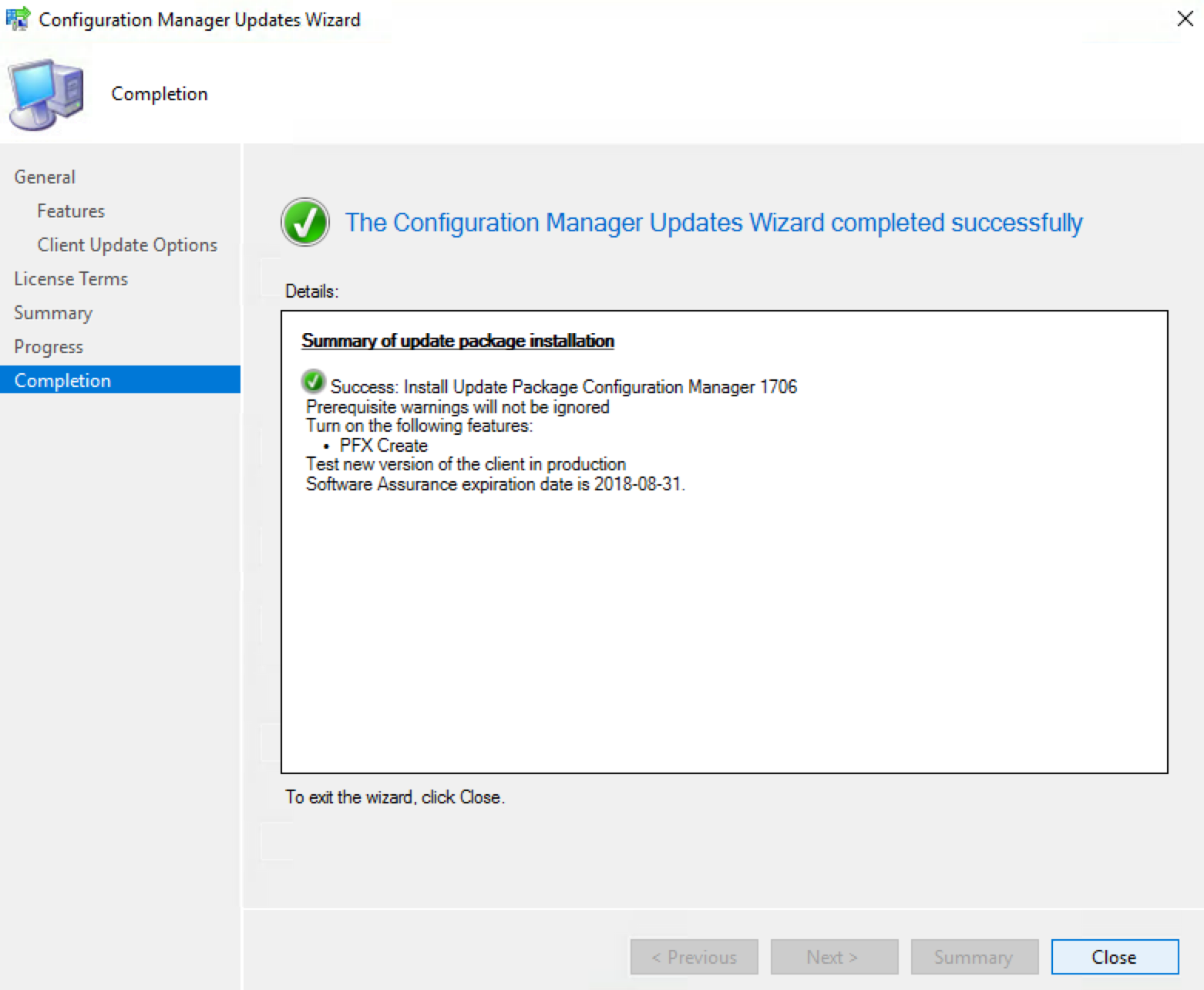Click 'Prerequisite warnings will not be ignored'
This screenshot has height=990, width=1204.
pyautogui.click(x=458, y=406)
